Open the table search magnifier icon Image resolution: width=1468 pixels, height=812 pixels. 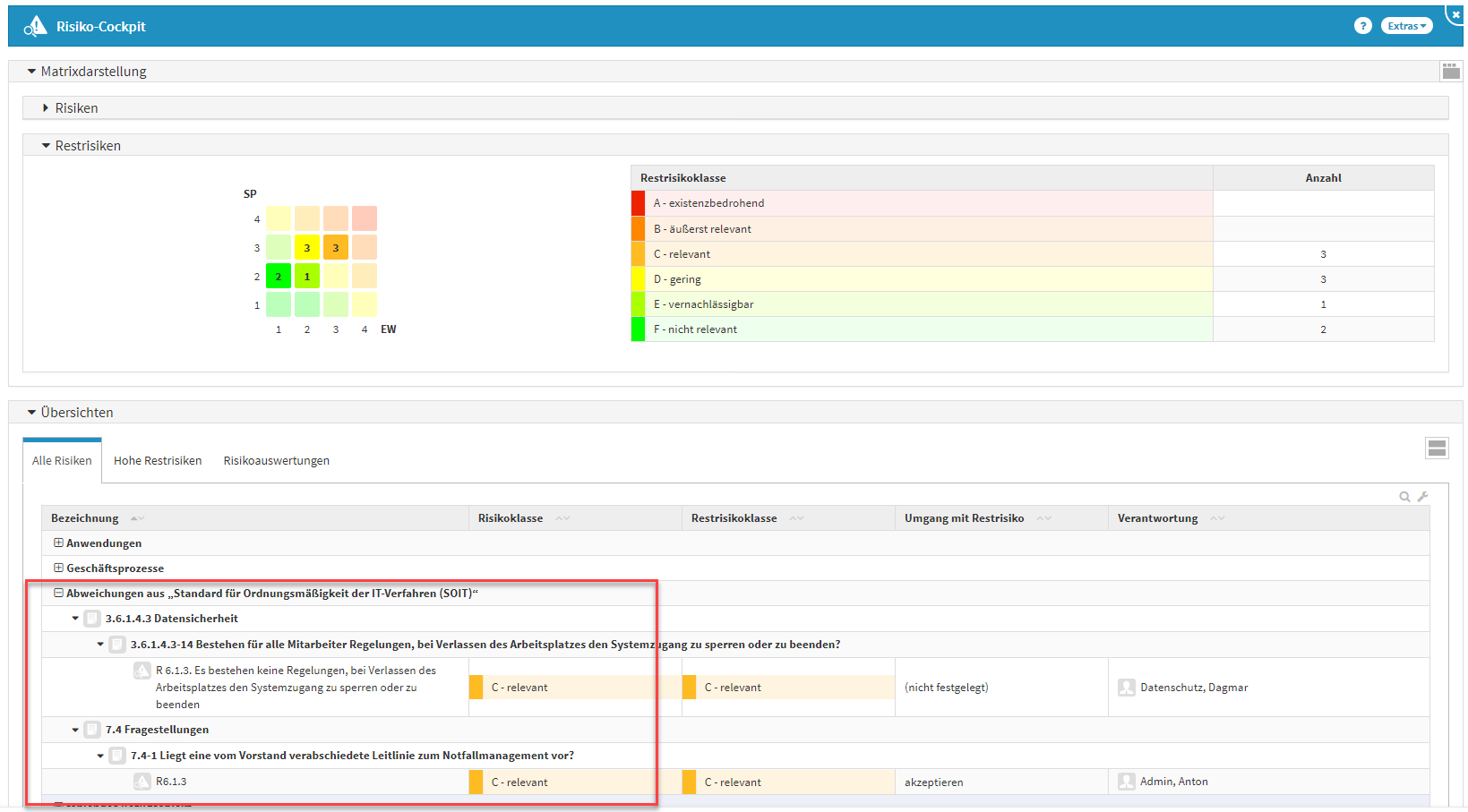tap(1404, 497)
